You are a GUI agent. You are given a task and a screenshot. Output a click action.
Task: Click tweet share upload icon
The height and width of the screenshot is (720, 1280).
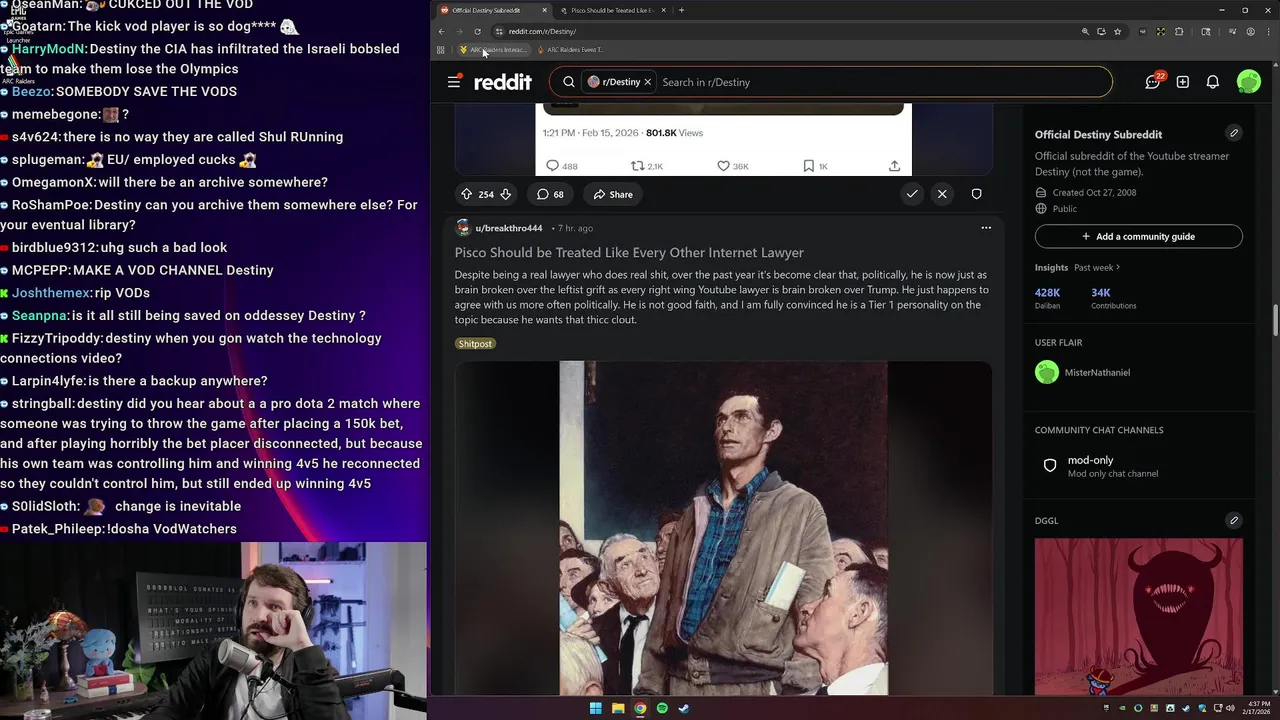pos(894,166)
